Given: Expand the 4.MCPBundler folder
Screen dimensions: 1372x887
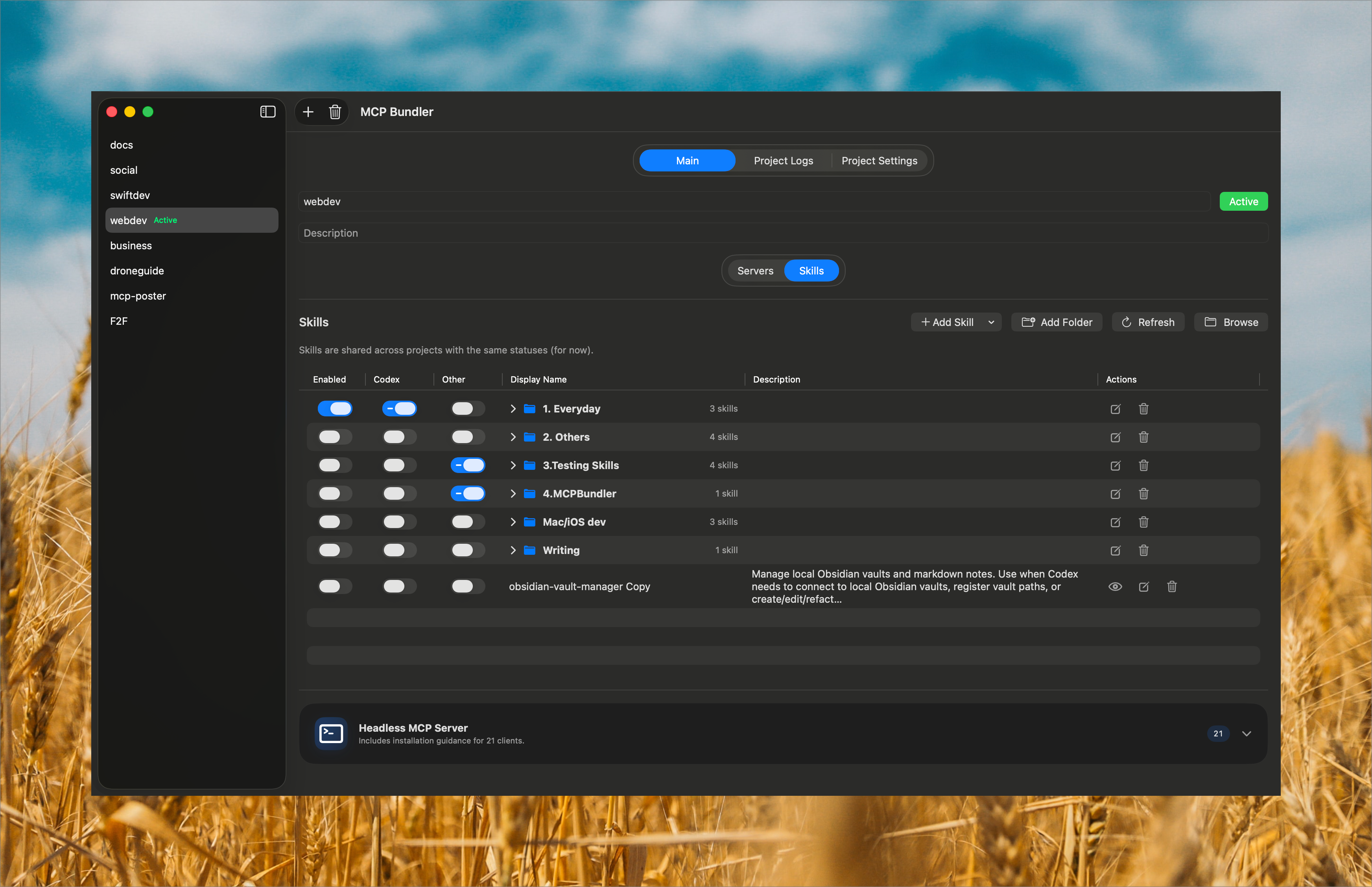Looking at the screenshot, I should [x=512, y=493].
